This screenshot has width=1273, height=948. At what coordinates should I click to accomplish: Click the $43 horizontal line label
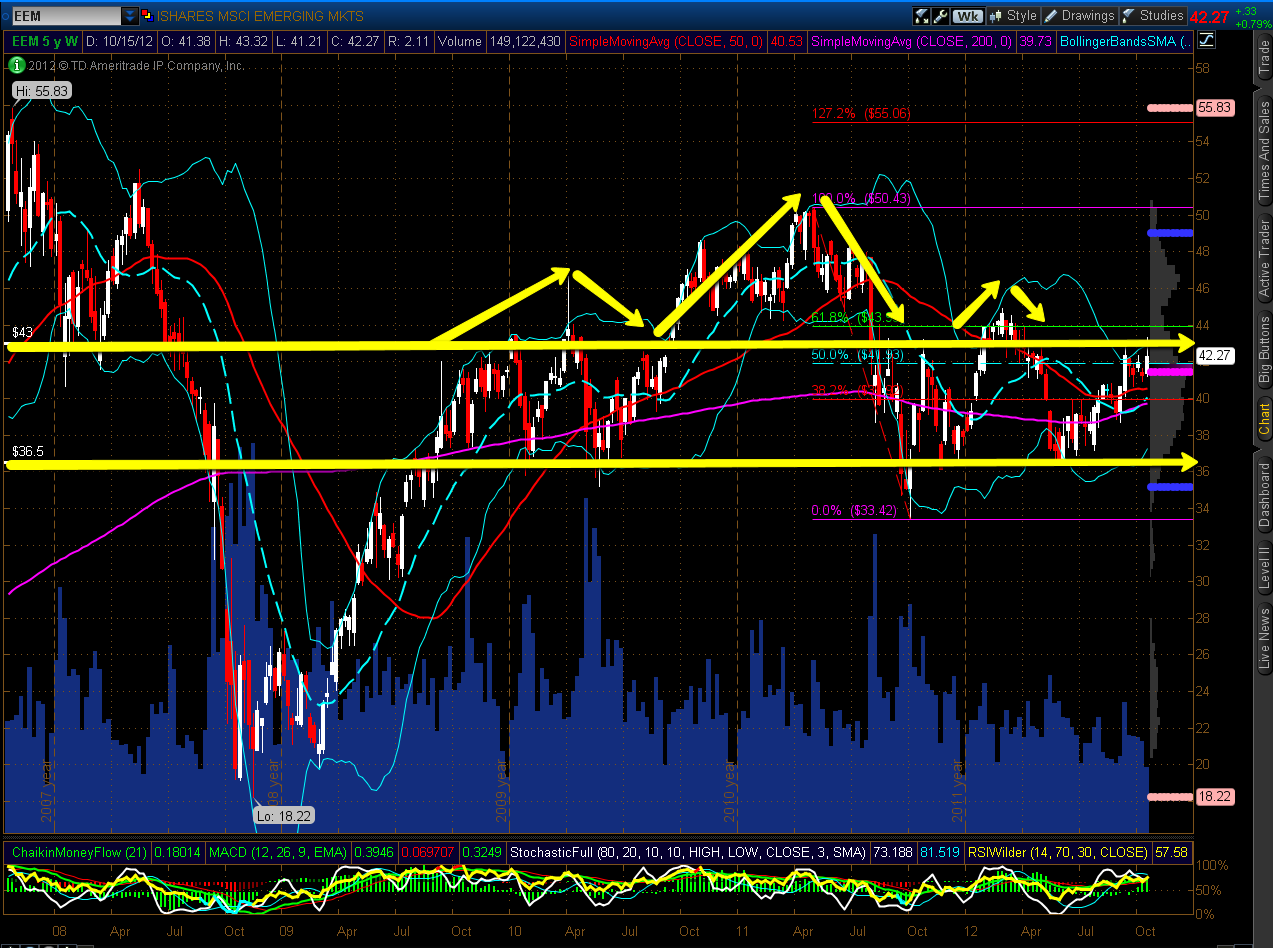click(x=23, y=331)
